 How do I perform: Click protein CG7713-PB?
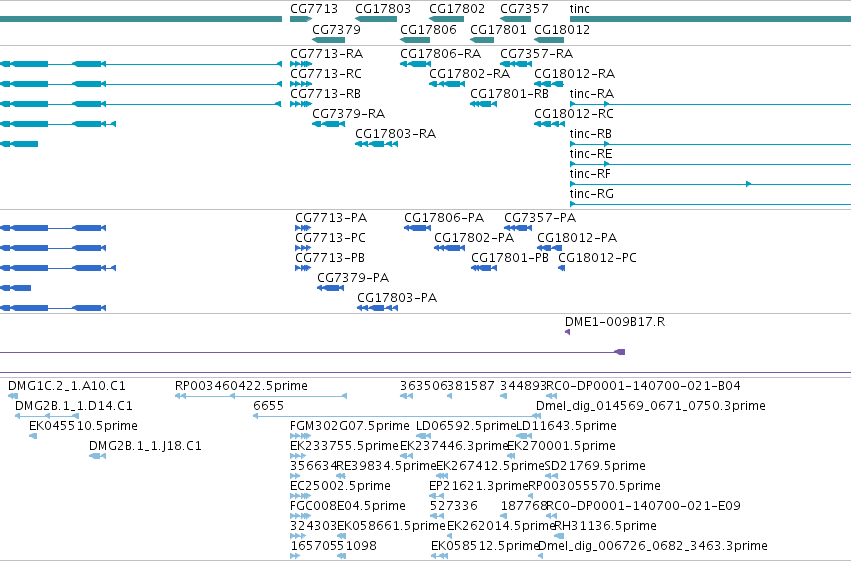click(x=330, y=258)
